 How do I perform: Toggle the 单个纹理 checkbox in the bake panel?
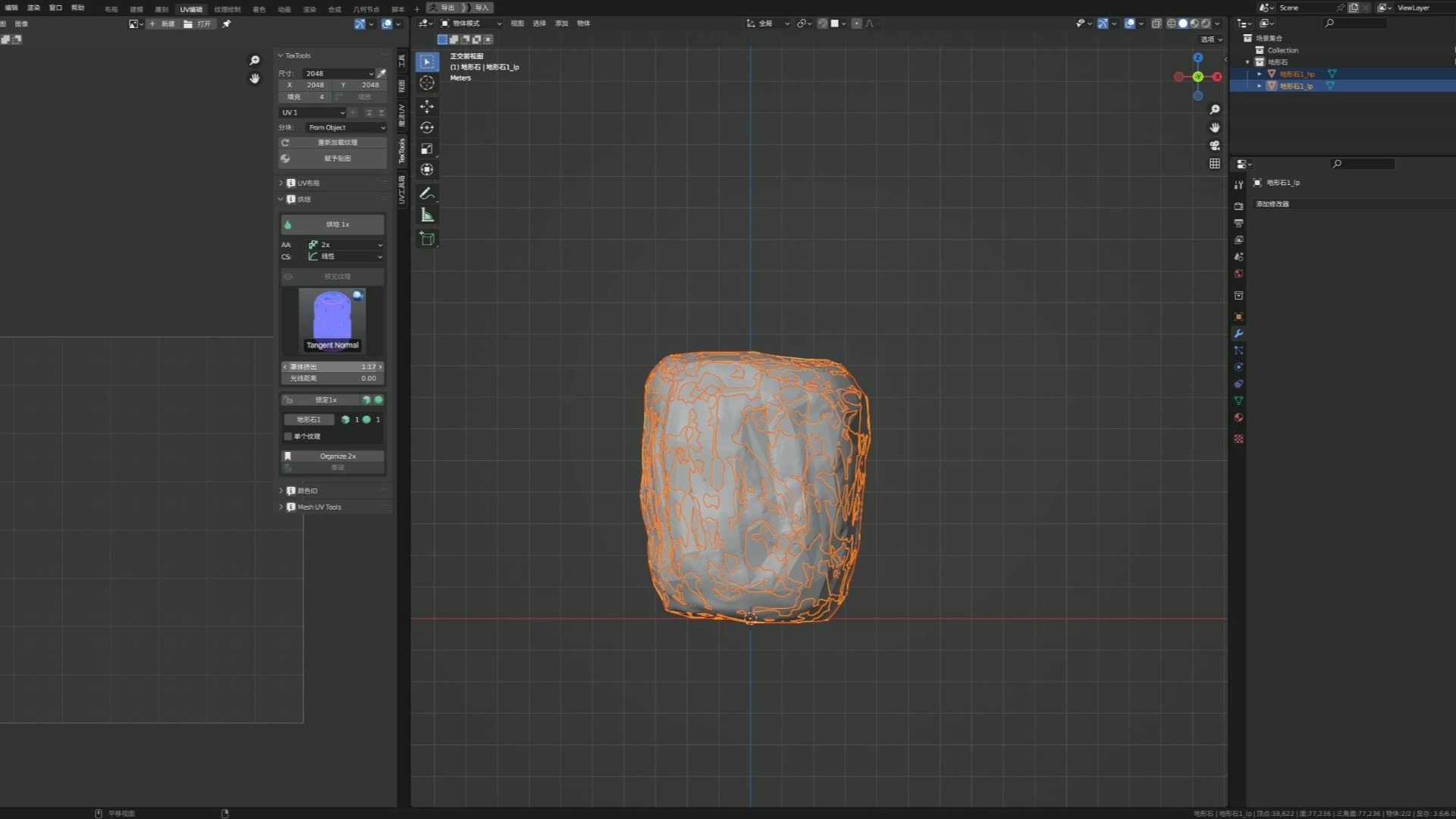point(288,436)
